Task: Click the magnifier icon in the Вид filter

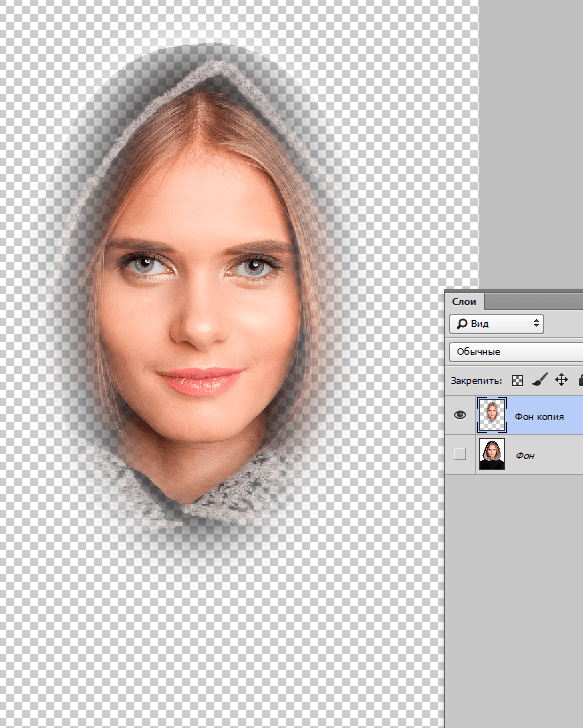Action: pyautogui.click(x=462, y=324)
